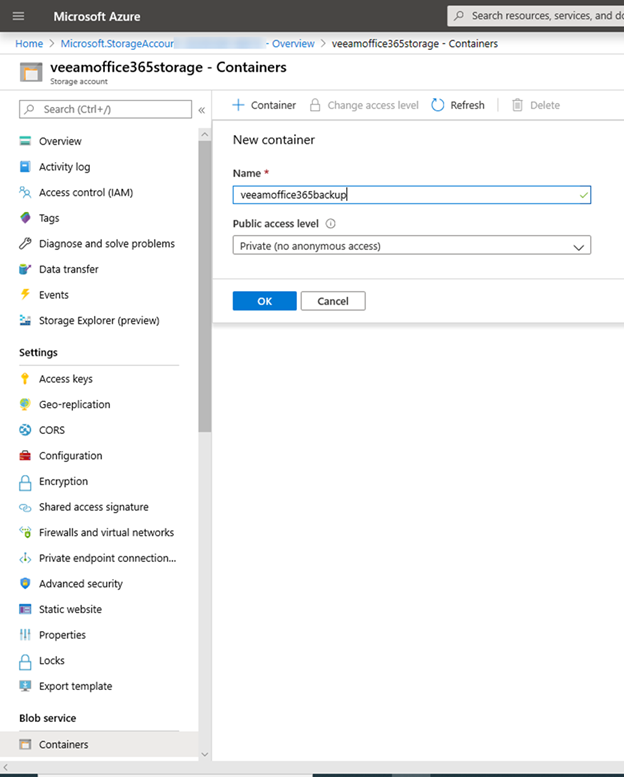Screen dimensions: 624x777
Task: Click Delete in the toolbar
Action: click(x=536, y=106)
